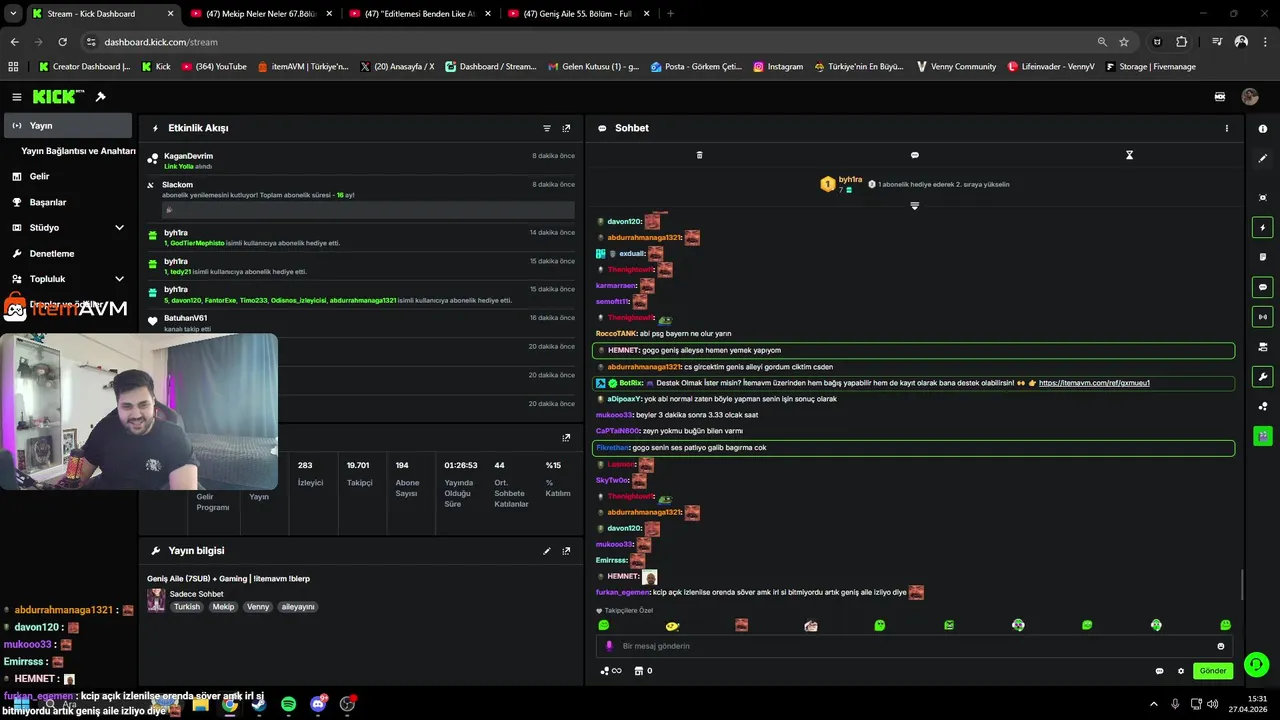The image size is (1280, 720).
Task: Bookmark this page with the star icon
Action: click(x=1124, y=42)
